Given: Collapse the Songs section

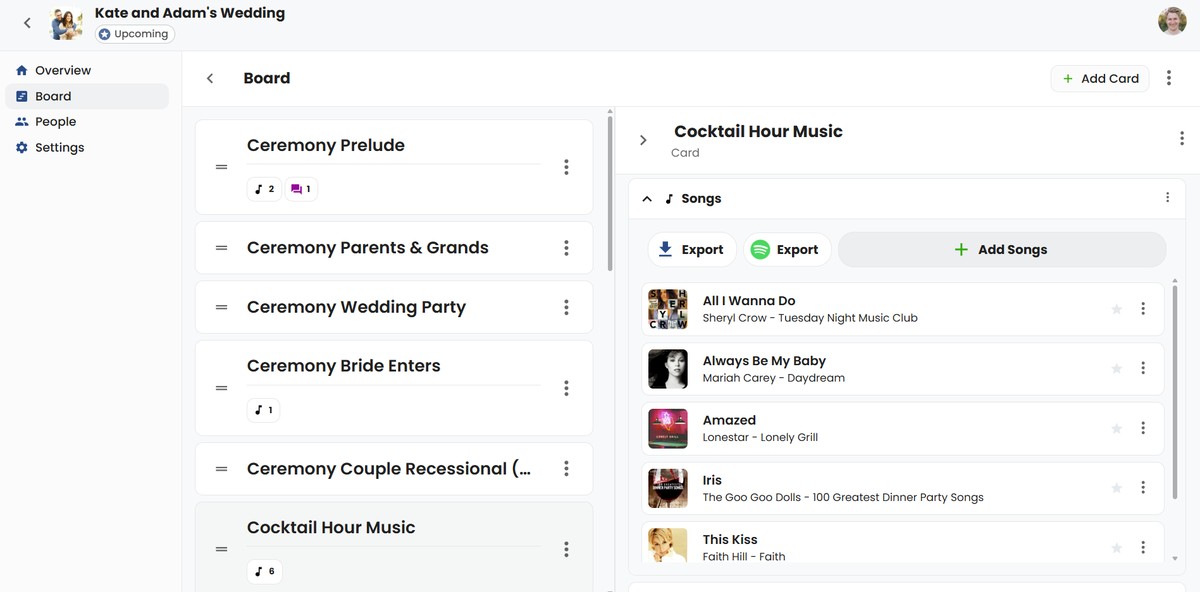Looking at the screenshot, I should [x=647, y=199].
